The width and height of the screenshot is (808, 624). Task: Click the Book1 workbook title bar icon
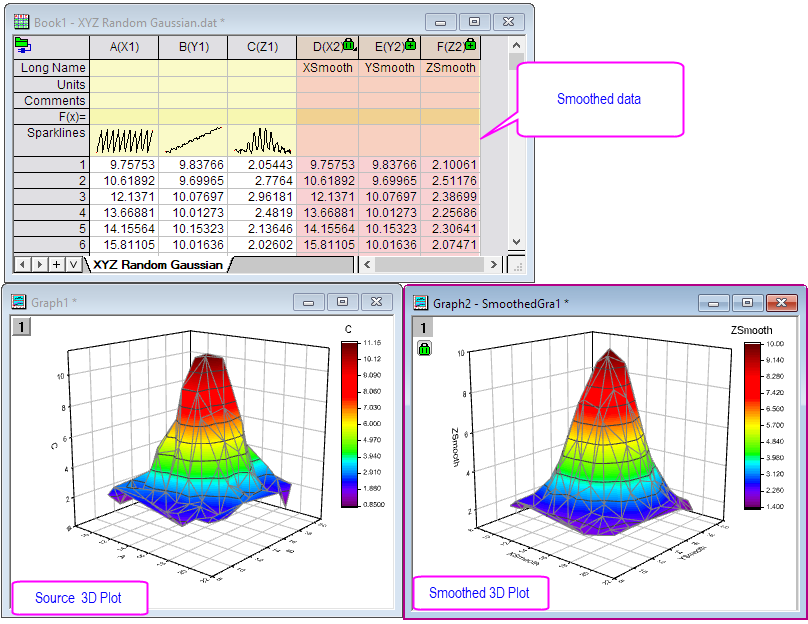click(19, 21)
